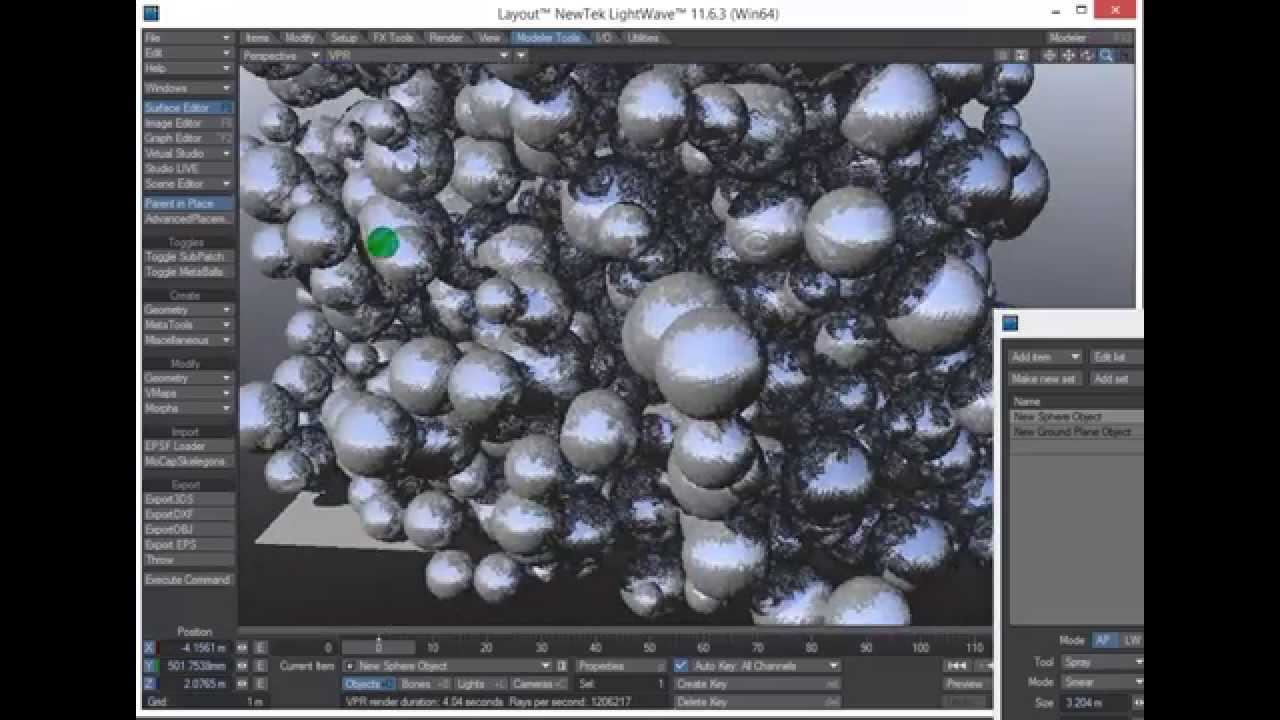Open the Help menu dropdown

coord(188,68)
